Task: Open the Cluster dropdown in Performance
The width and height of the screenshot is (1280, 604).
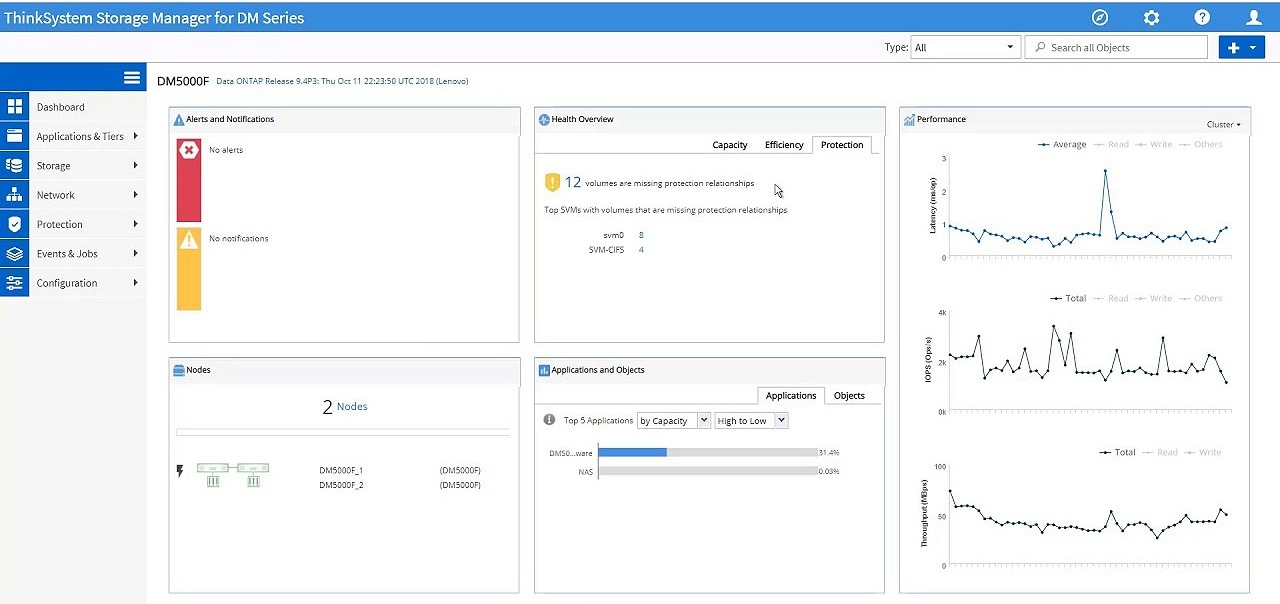Action: (1224, 124)
